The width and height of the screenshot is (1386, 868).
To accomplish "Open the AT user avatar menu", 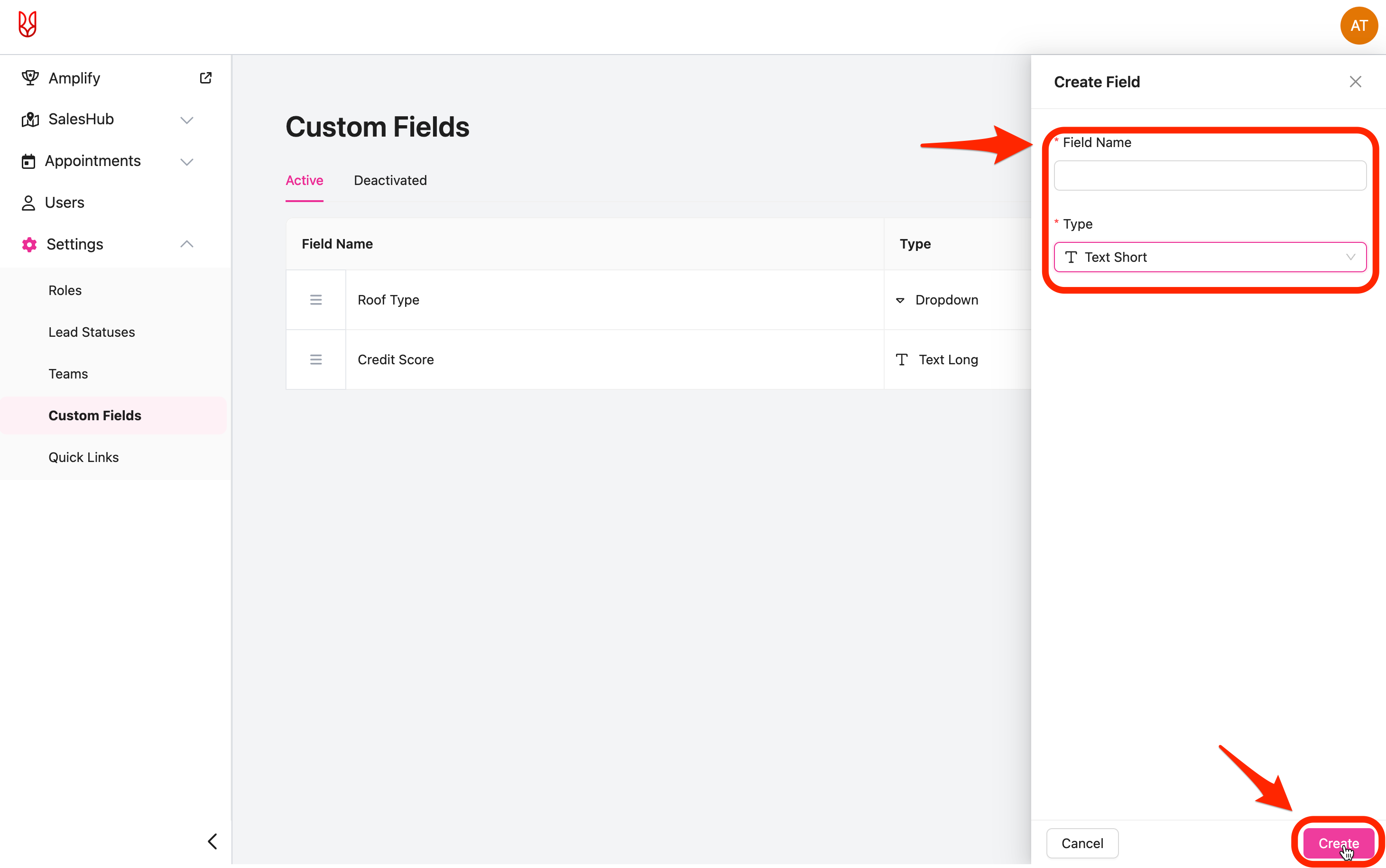I will point(1358,26).
